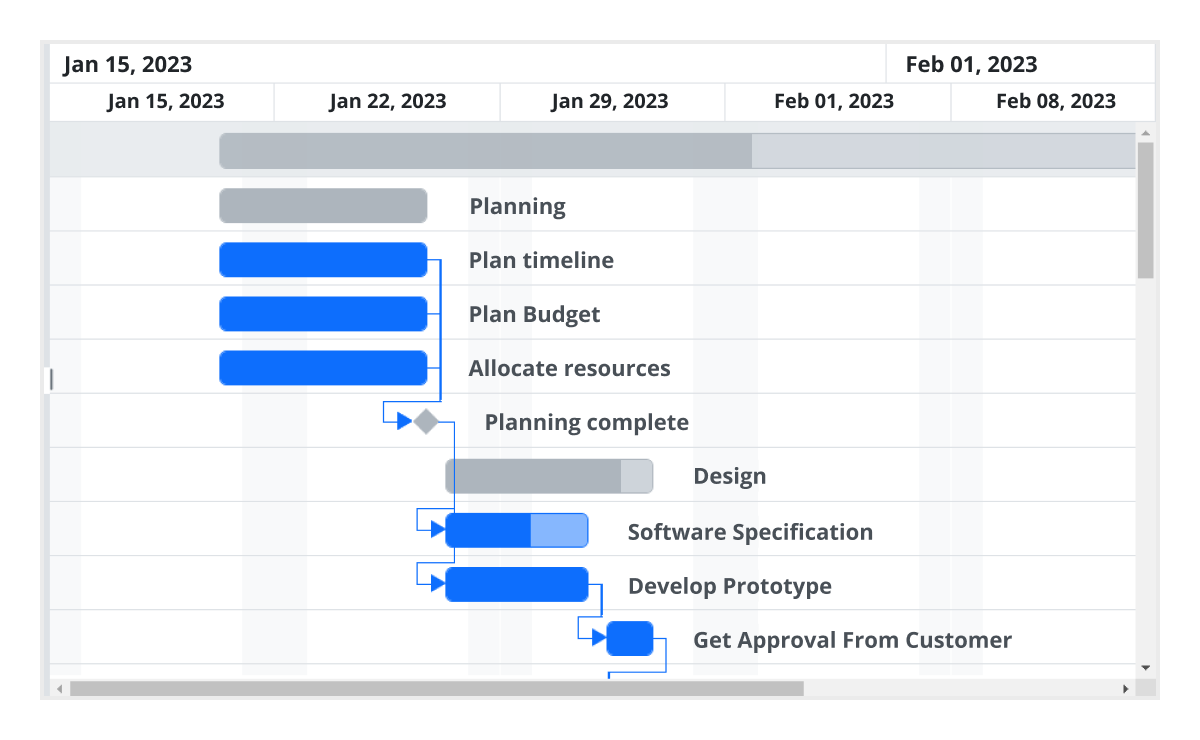Select the Plan timeline task bar

pos(323,259)
